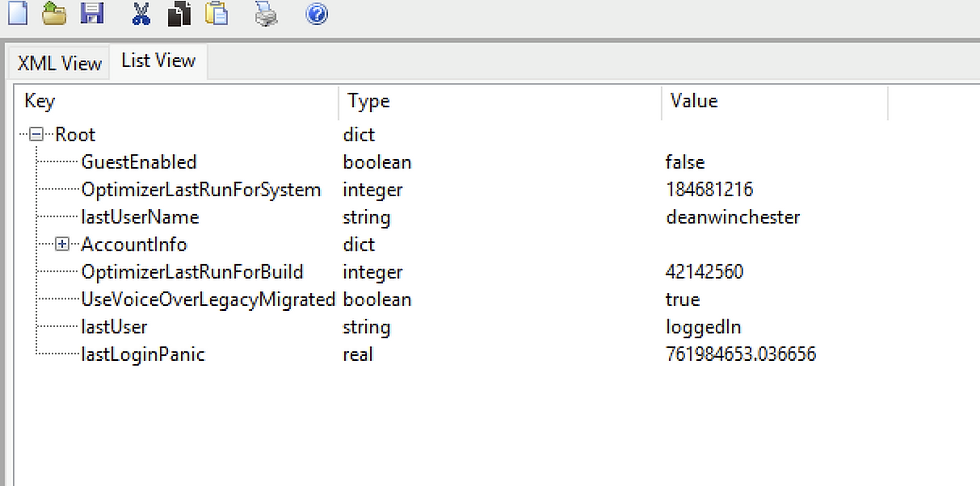980x486 pixels.
Task: Click the value 42142560
Action: pyautogui.click(x=704, y=272)
